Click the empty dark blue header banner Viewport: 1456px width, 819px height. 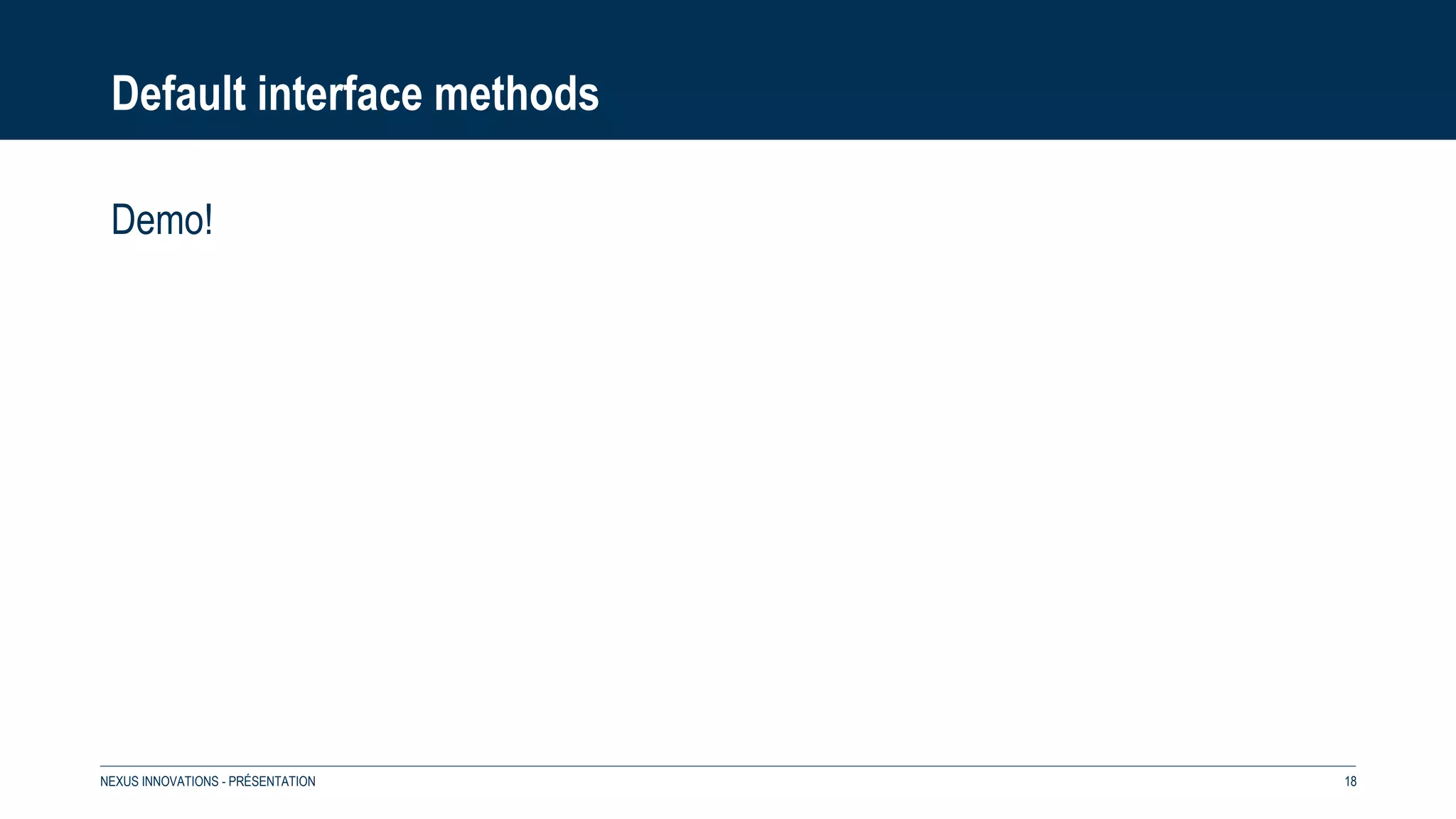pos(995,70)
